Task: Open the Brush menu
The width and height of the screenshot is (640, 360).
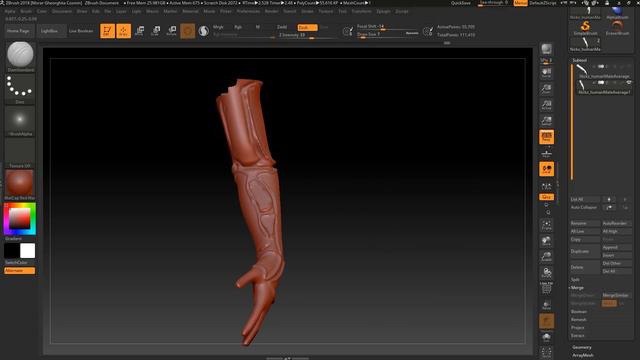Action: tap(26, 11)
